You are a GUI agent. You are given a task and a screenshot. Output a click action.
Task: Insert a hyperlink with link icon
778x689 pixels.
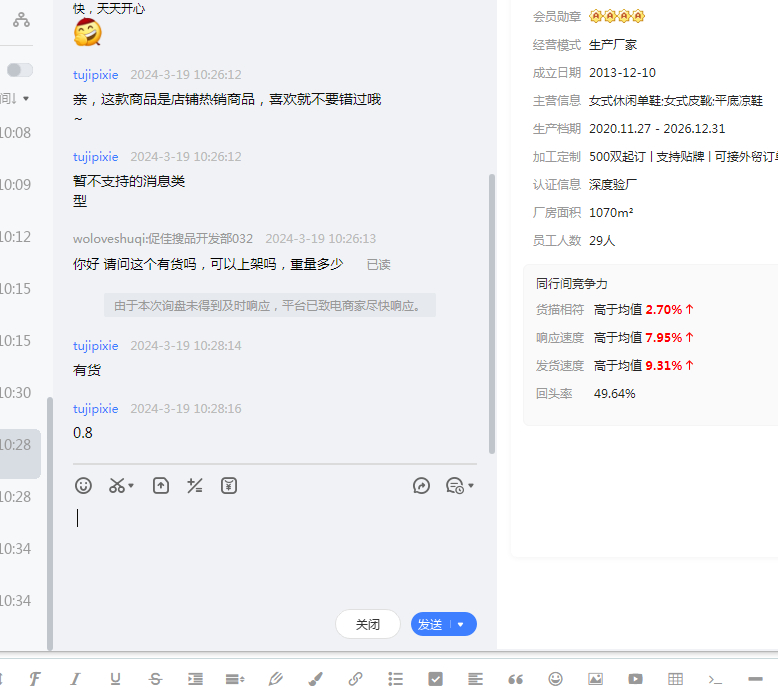(x=355, y=679)
